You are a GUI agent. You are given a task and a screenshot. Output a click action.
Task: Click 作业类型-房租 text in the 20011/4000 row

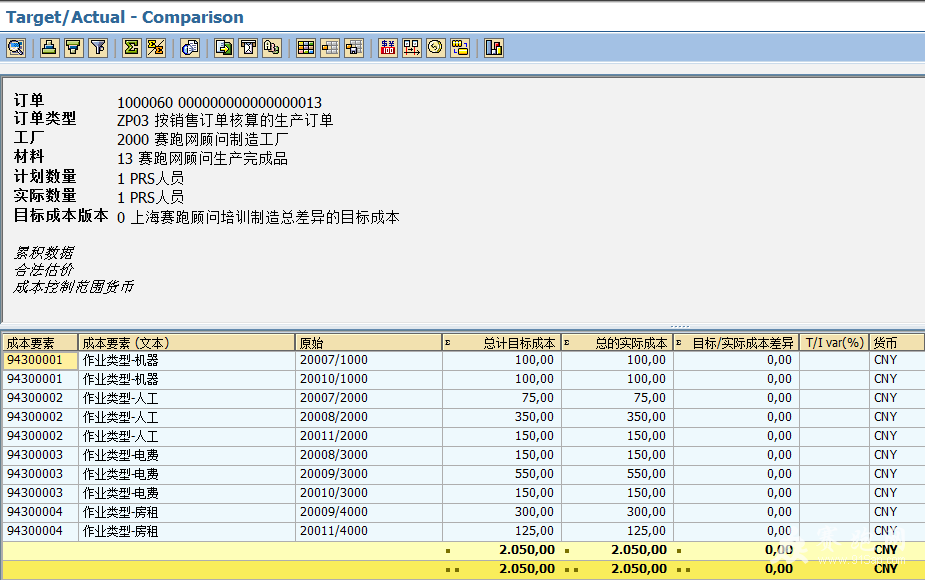pyautogui.click(x=120, y=530)
